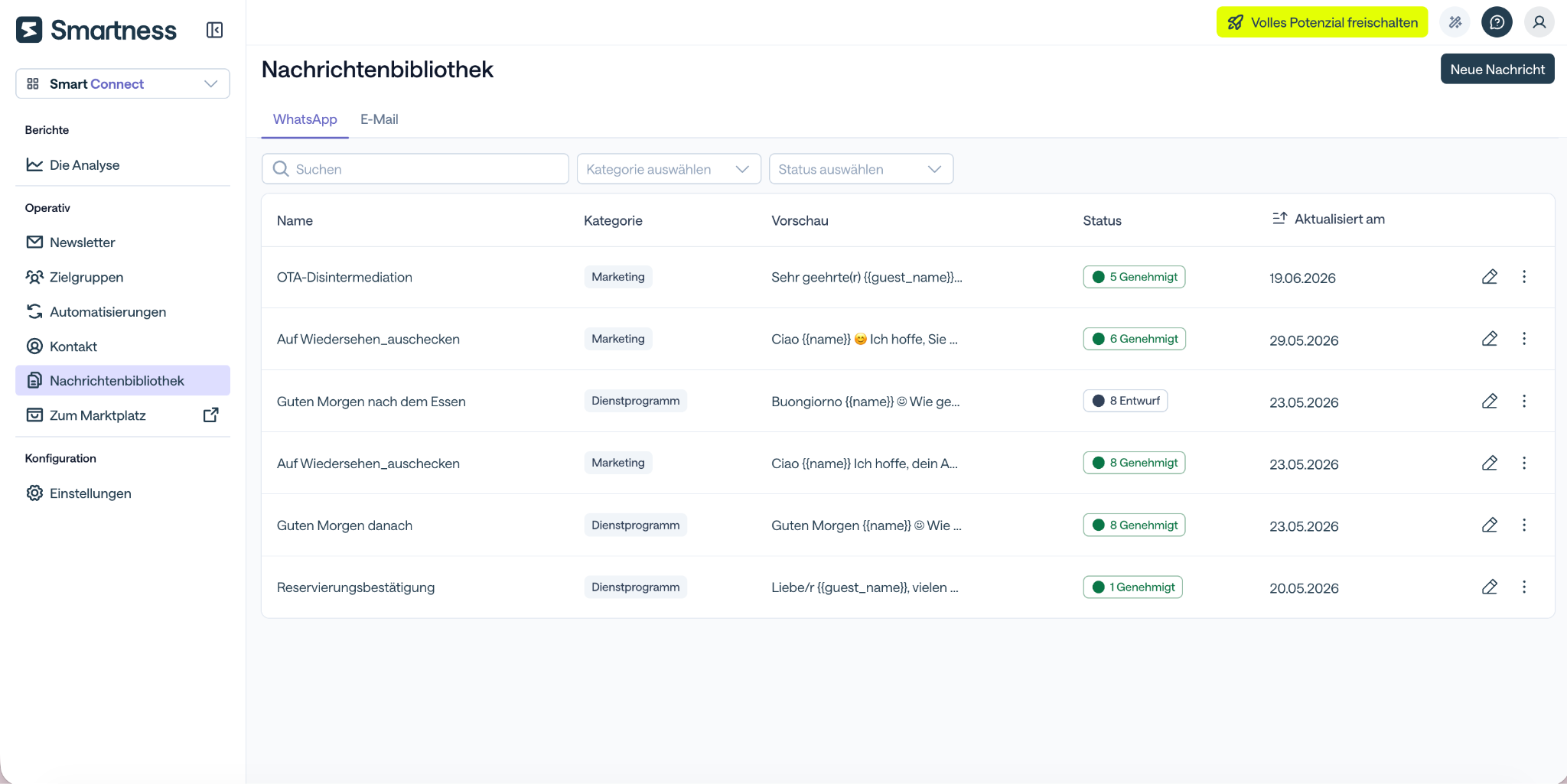Open the OTA-Disintermediation row name

click(344, 277)
